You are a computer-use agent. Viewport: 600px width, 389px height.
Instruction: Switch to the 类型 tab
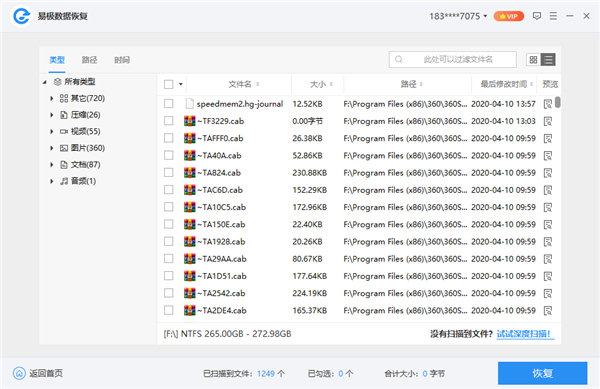click(x=57, y=60)
